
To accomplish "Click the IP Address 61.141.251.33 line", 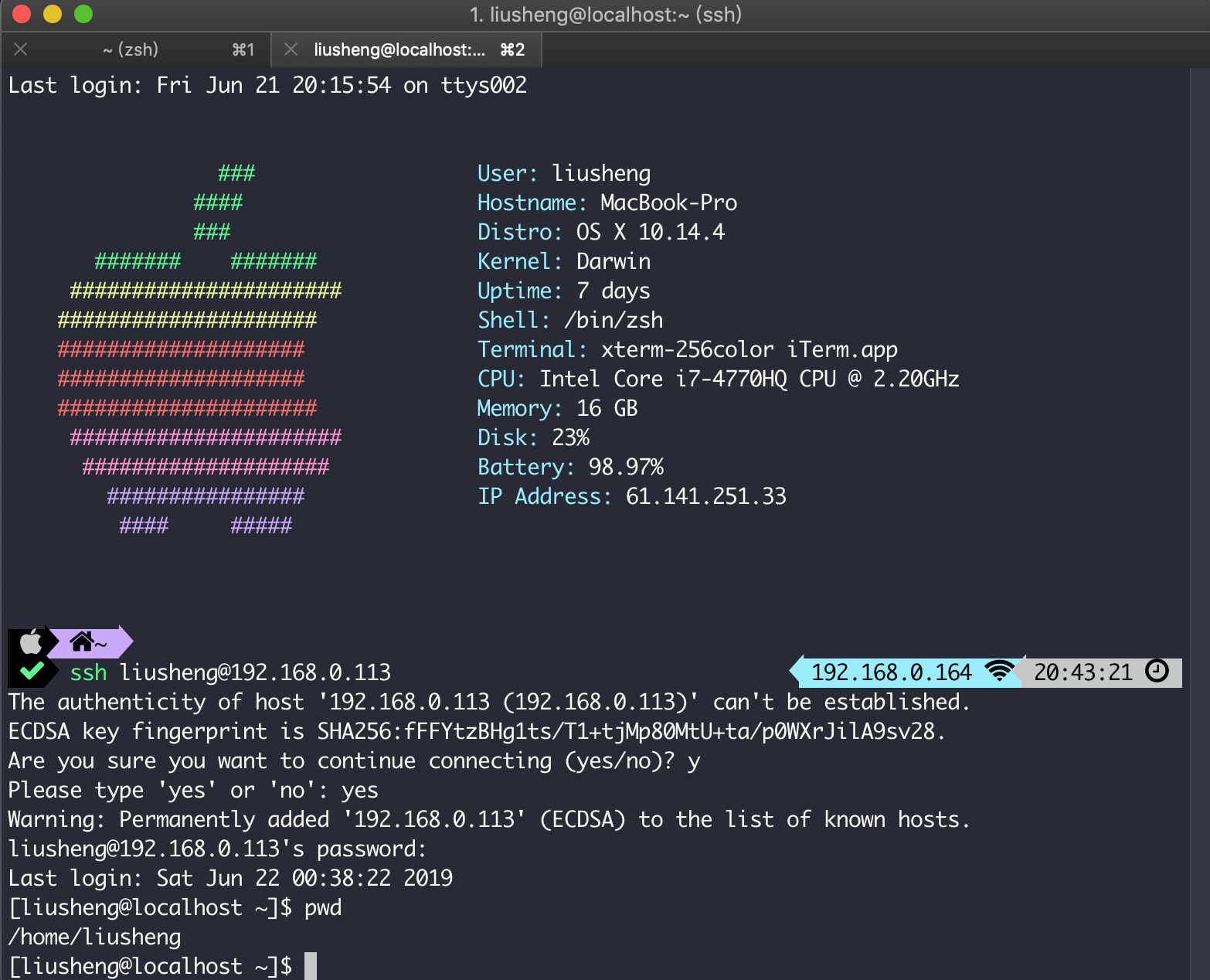I will coord(632,496).
